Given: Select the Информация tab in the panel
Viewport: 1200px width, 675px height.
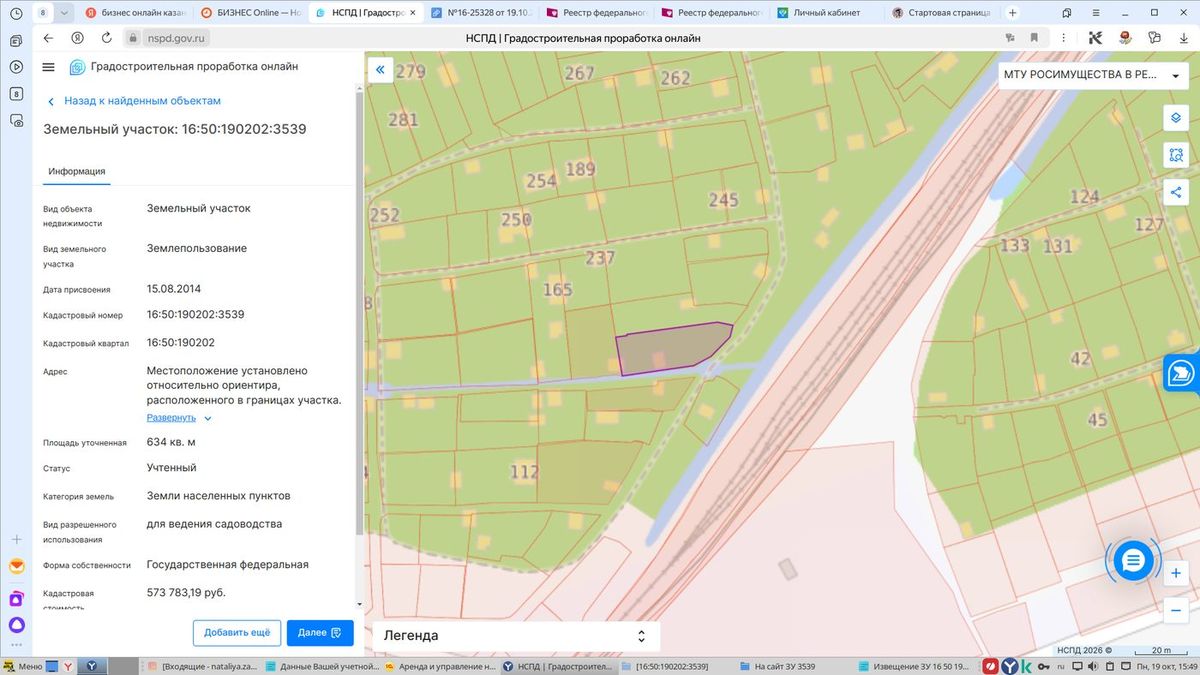Looking at the screenshot, I should [77, 171].
